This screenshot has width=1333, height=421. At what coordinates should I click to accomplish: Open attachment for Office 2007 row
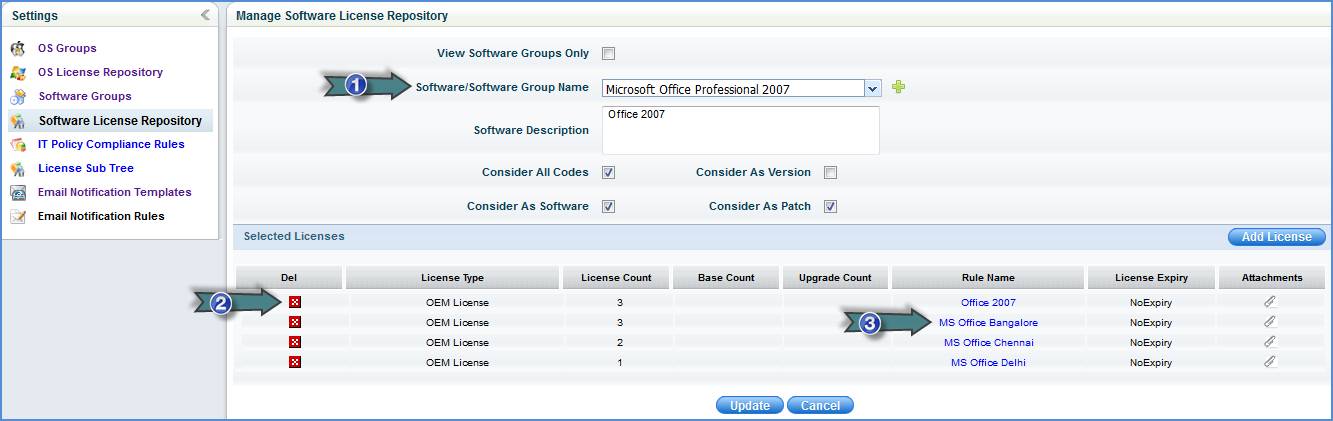(1270, 301)
